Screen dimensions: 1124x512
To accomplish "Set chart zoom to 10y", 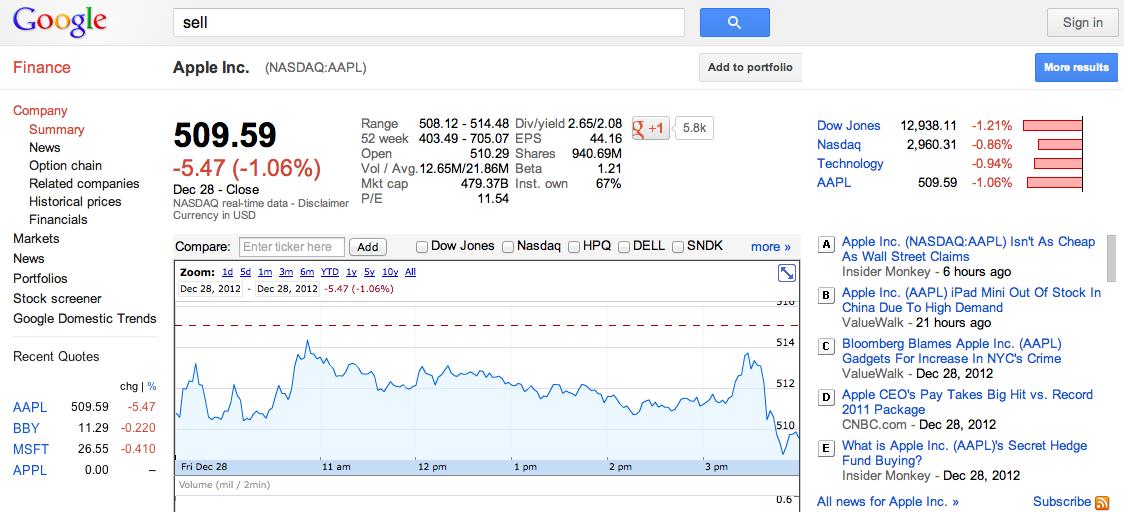I will [x=390, y=272].
